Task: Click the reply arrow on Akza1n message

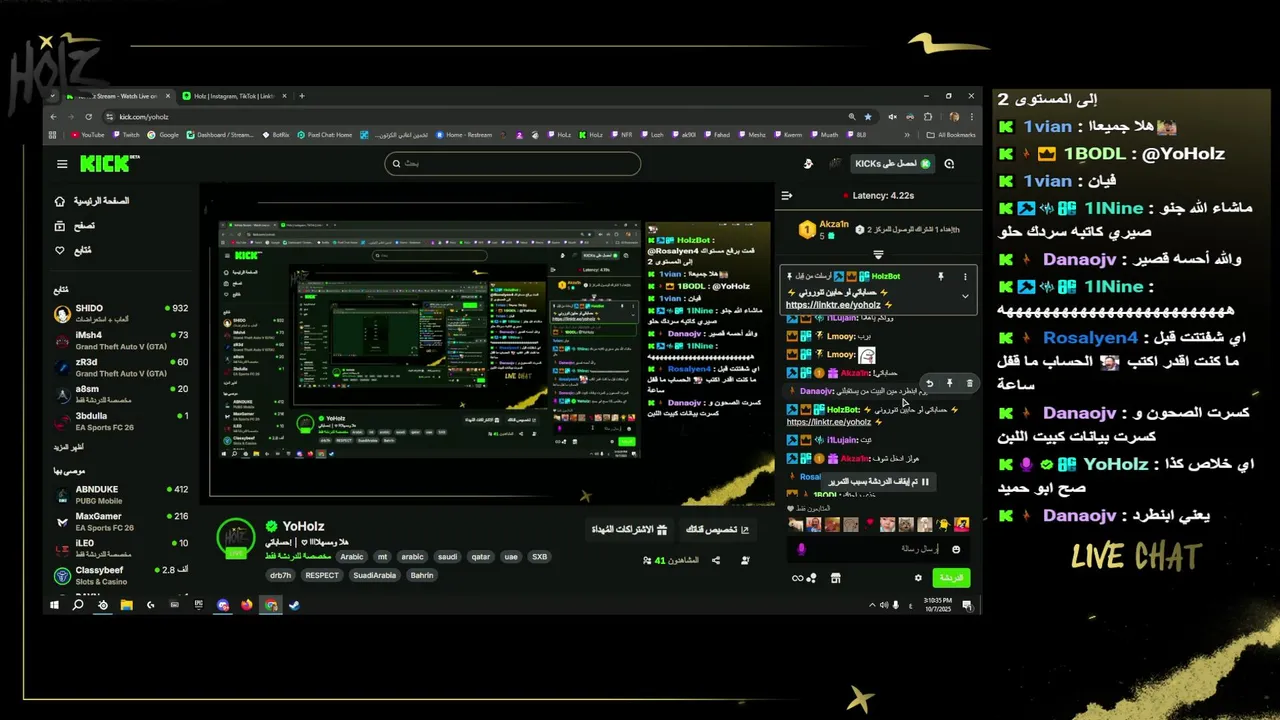Action: coord(929,383)
